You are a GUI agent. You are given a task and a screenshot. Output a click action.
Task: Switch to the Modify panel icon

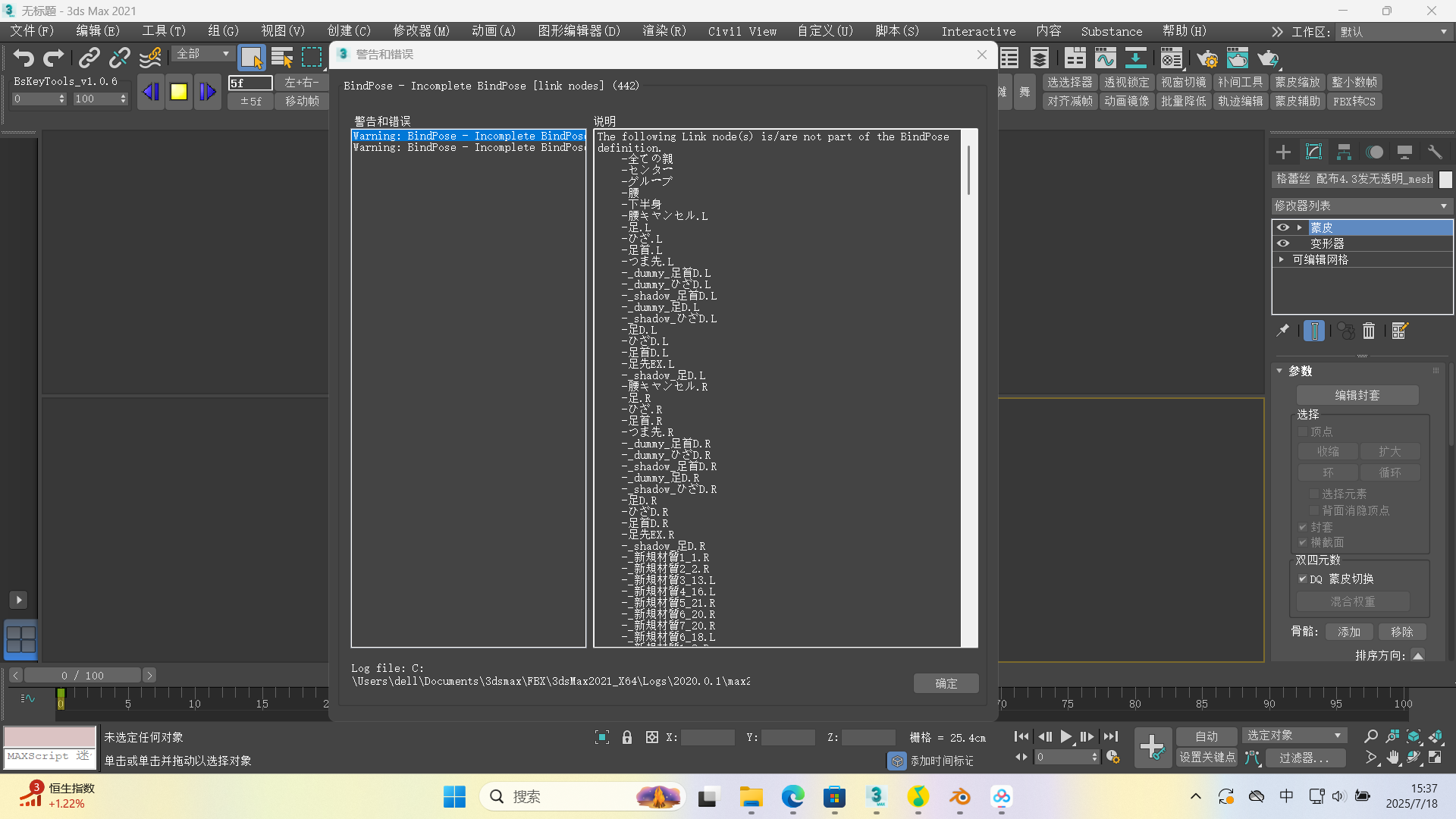[1313, 152]
